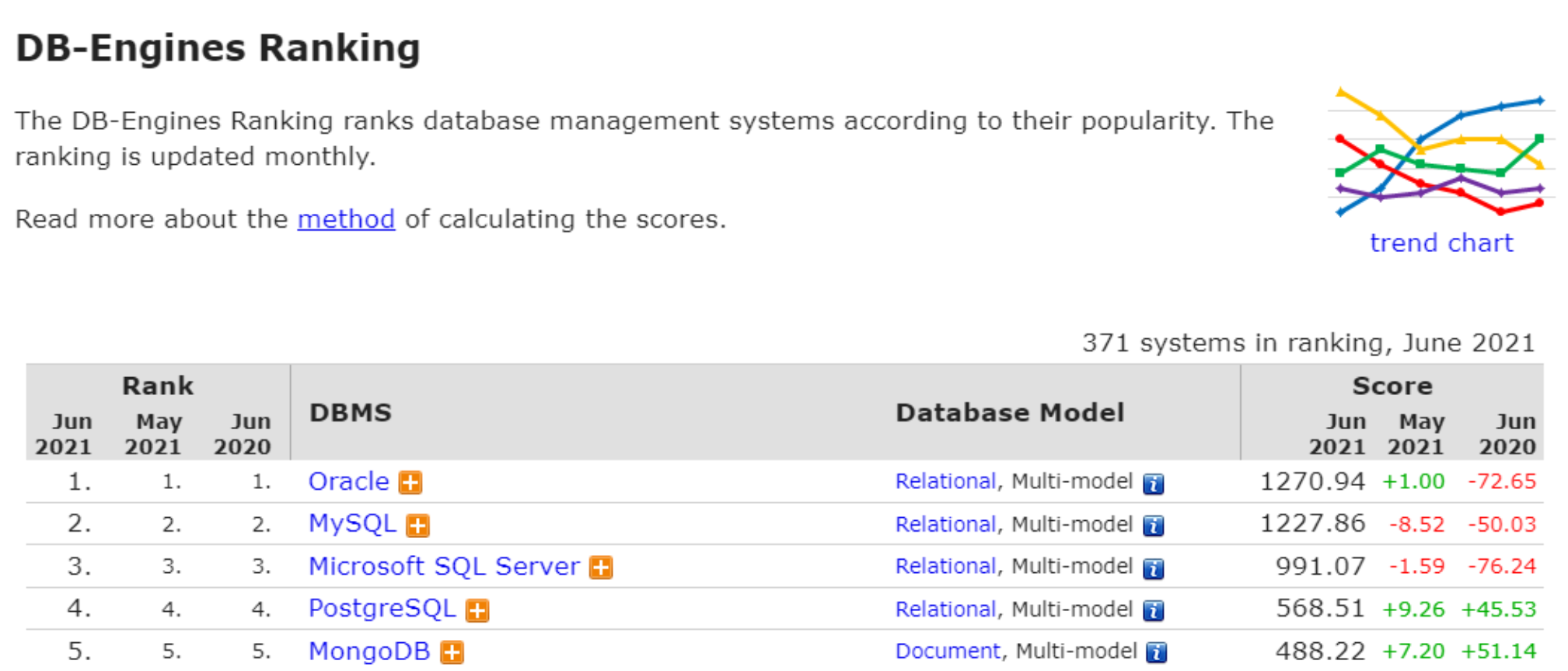1568x671 pixels.
Task: Click the +45.53 yearly change value
Action: [x=1499, y=609]
